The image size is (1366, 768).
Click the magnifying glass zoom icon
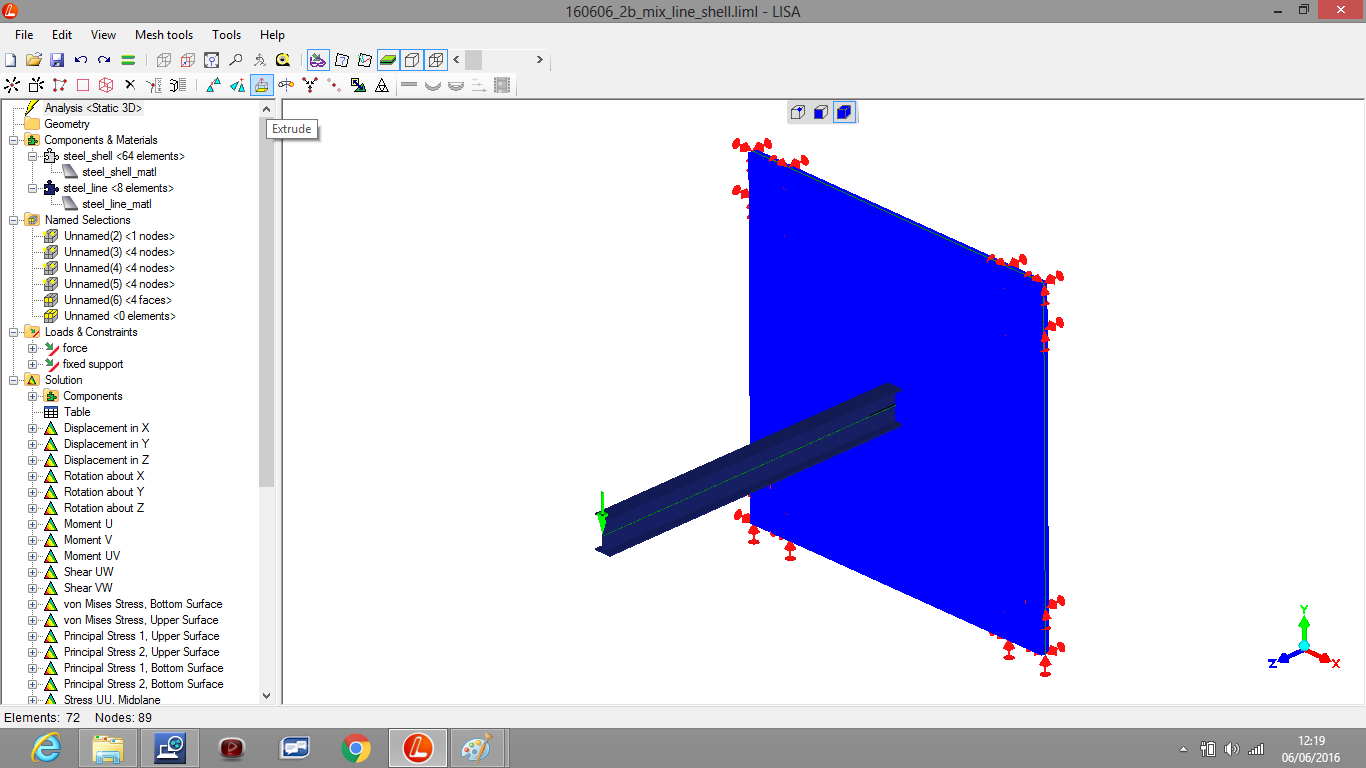pos(235,60)
